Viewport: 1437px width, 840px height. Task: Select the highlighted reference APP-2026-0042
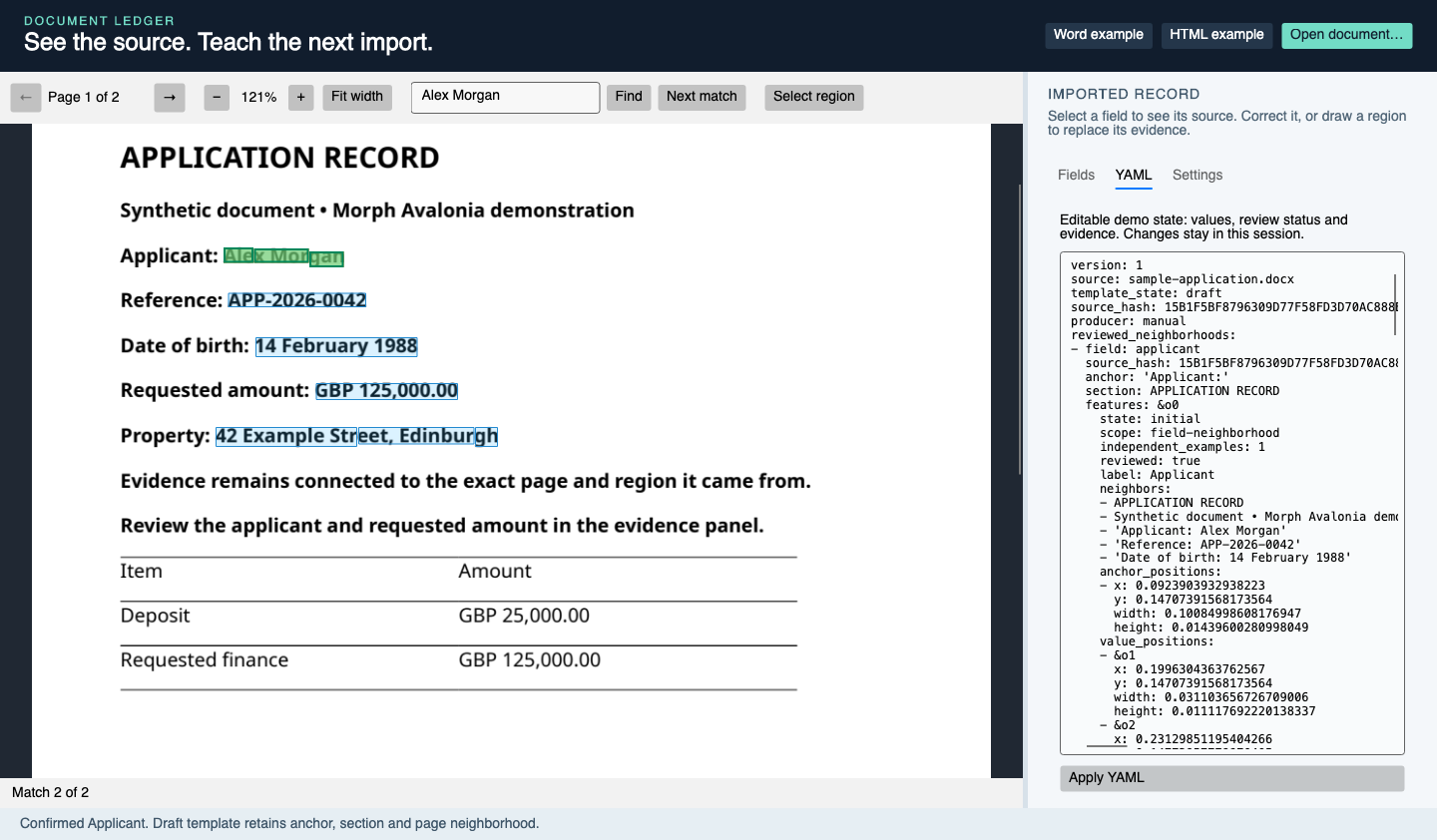click(x=297, y=300)
